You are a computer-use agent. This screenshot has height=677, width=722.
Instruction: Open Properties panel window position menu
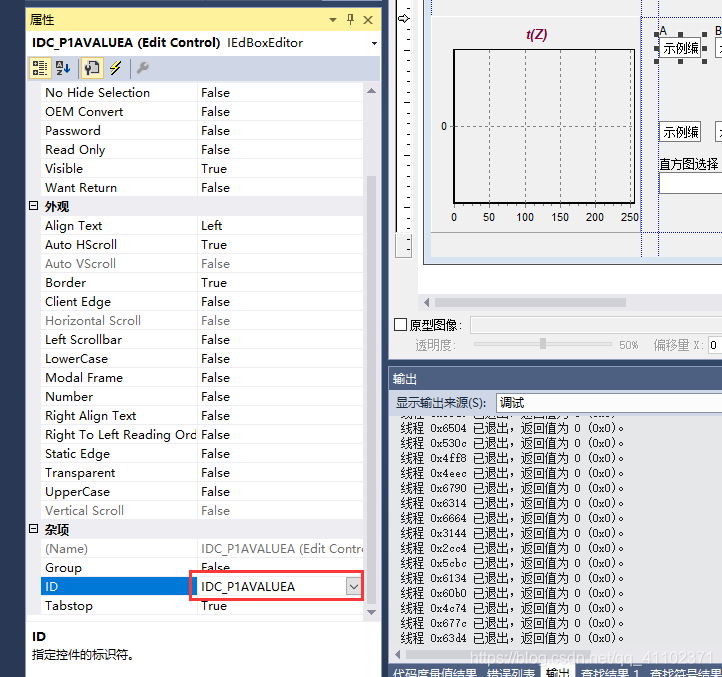click(333, 20)
